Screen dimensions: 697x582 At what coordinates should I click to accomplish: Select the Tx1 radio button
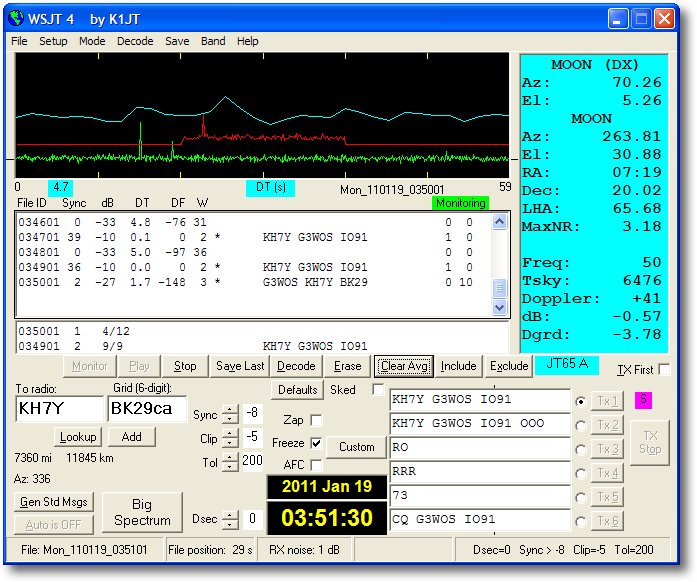coord(580,401)
